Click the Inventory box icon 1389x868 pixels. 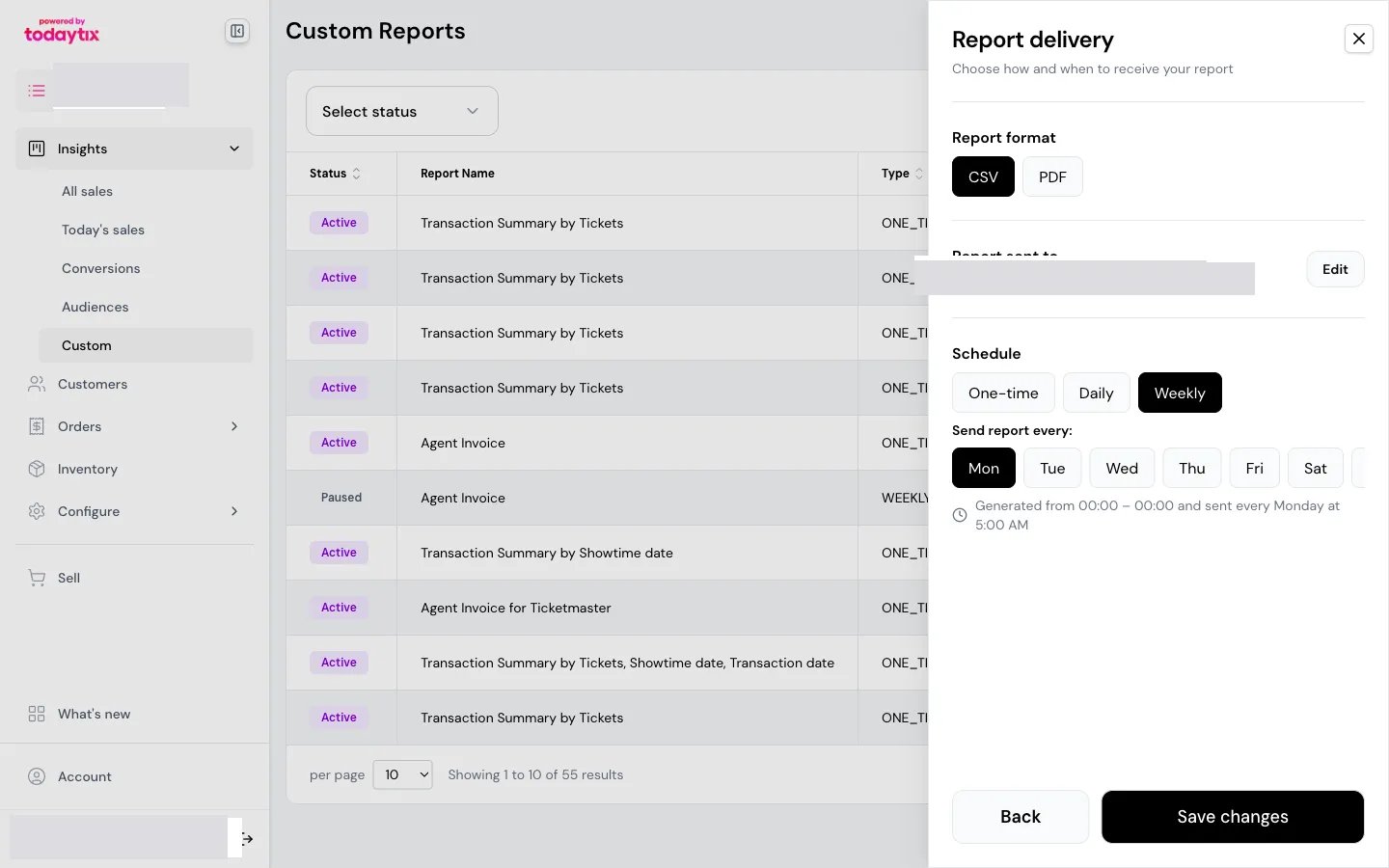coord(37,469)
